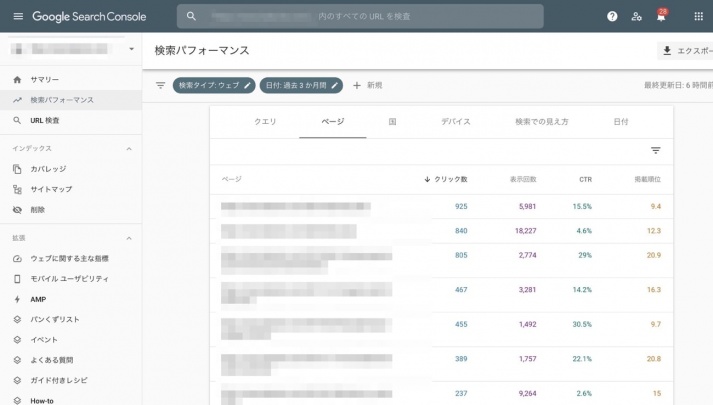The width and height of the screenshot is (713, 405).
Task: Add a new filter with + 新規
Action: click(x=368, y=85)
